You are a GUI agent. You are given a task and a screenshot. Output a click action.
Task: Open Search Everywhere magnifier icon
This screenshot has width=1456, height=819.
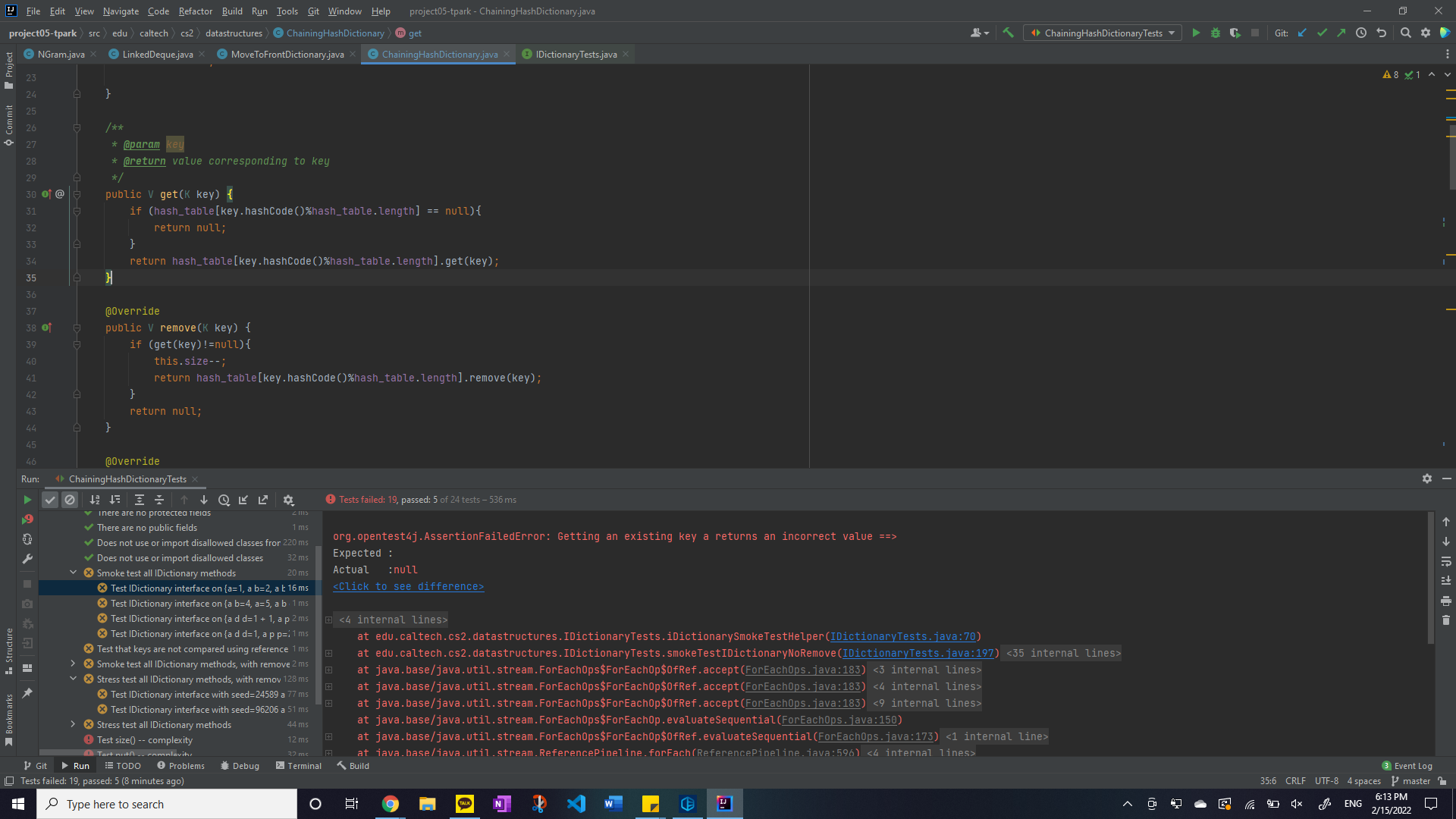pos(1405,33)
